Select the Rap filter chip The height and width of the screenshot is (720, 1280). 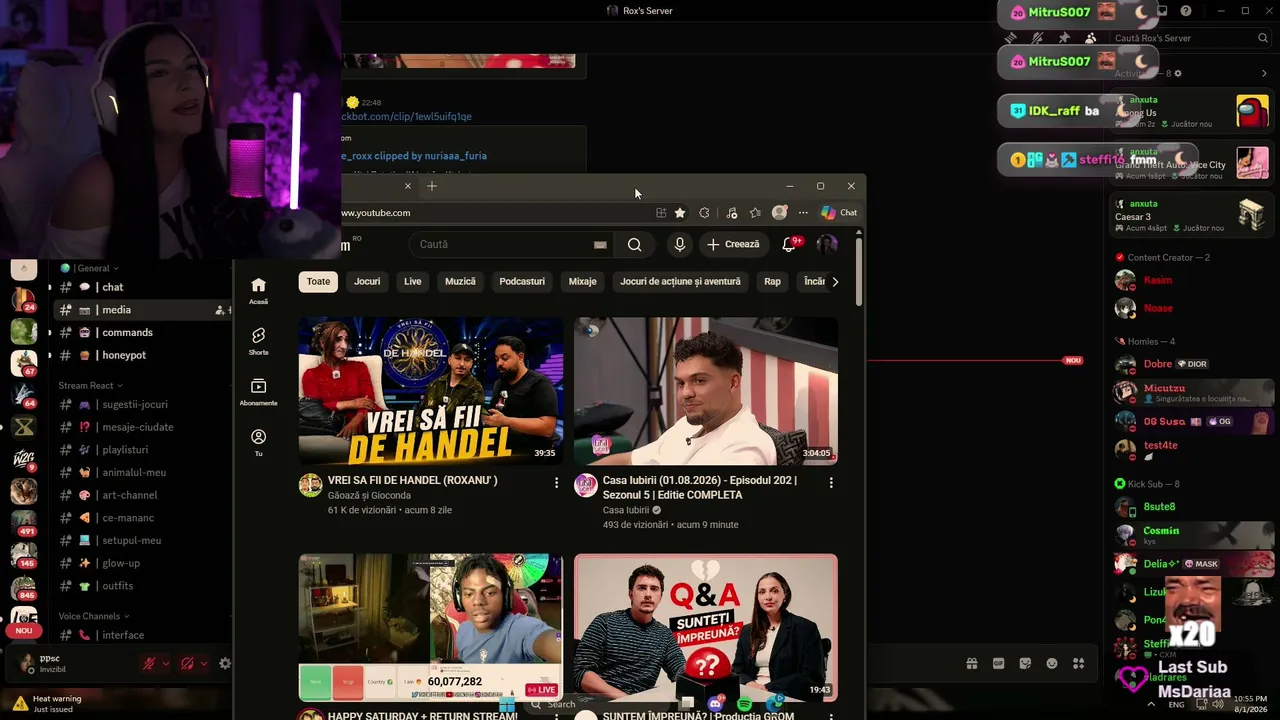(772, 282)
